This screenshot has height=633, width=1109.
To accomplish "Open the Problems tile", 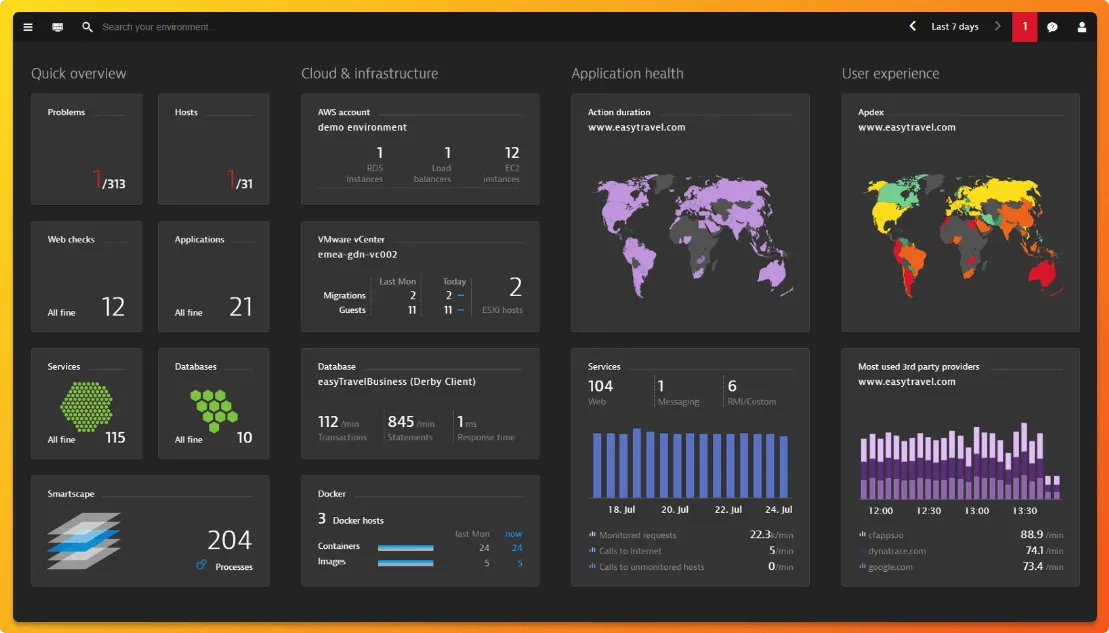I will 87,149.
